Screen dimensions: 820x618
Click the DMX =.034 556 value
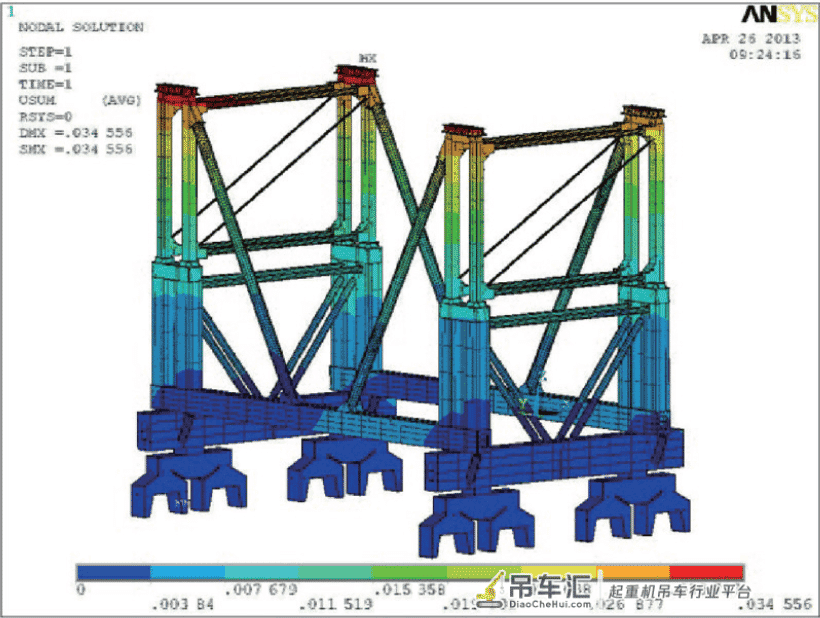point(76,133)
